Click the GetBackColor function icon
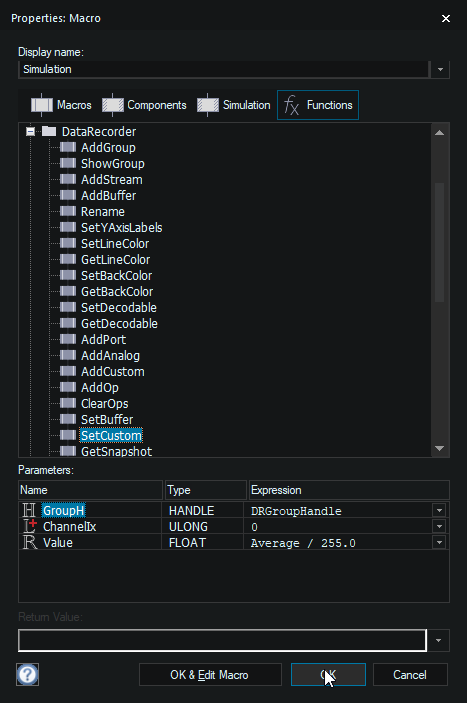Image resolution: width=467 pixels, height=703 pixels. (68, 291)
